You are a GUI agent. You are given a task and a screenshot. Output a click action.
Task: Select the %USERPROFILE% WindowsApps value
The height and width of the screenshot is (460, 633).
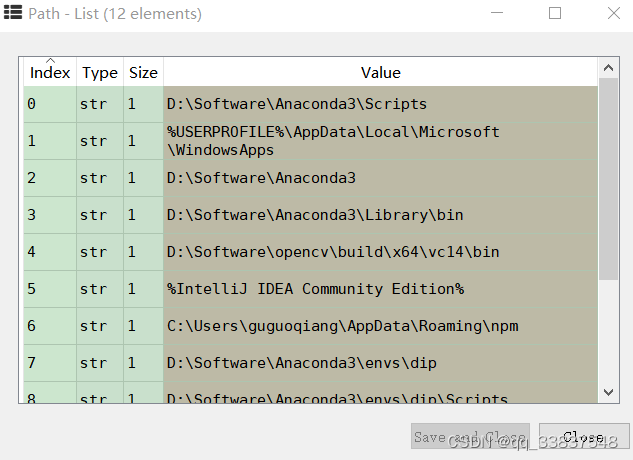pos(380,141)
